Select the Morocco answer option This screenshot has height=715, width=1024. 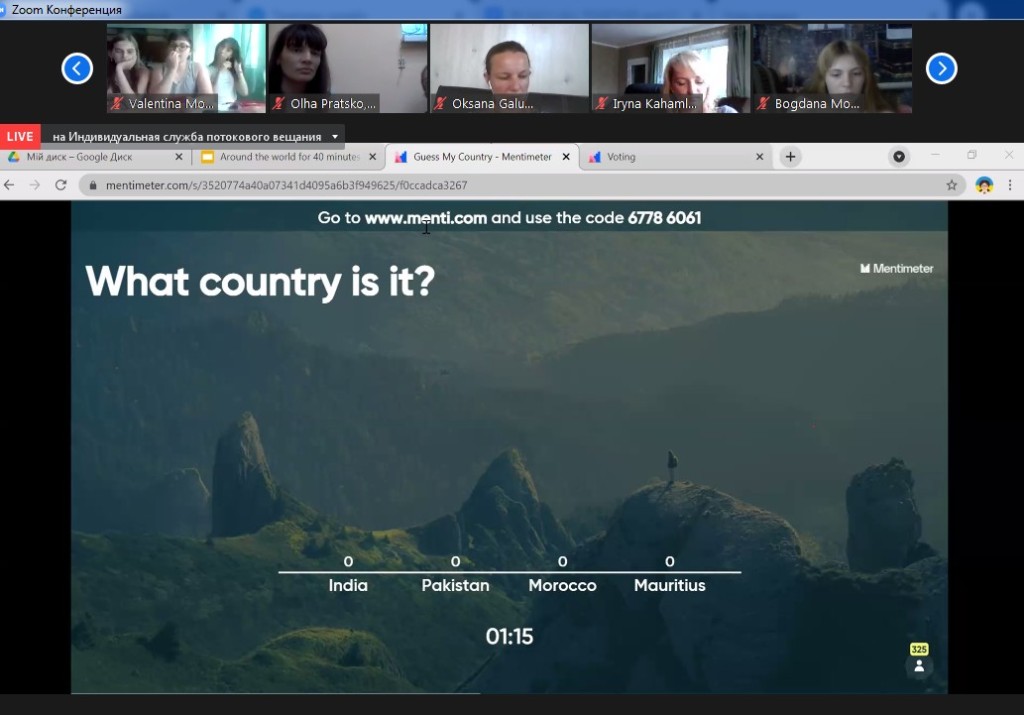pyautogui.click(x=562, y=585)
